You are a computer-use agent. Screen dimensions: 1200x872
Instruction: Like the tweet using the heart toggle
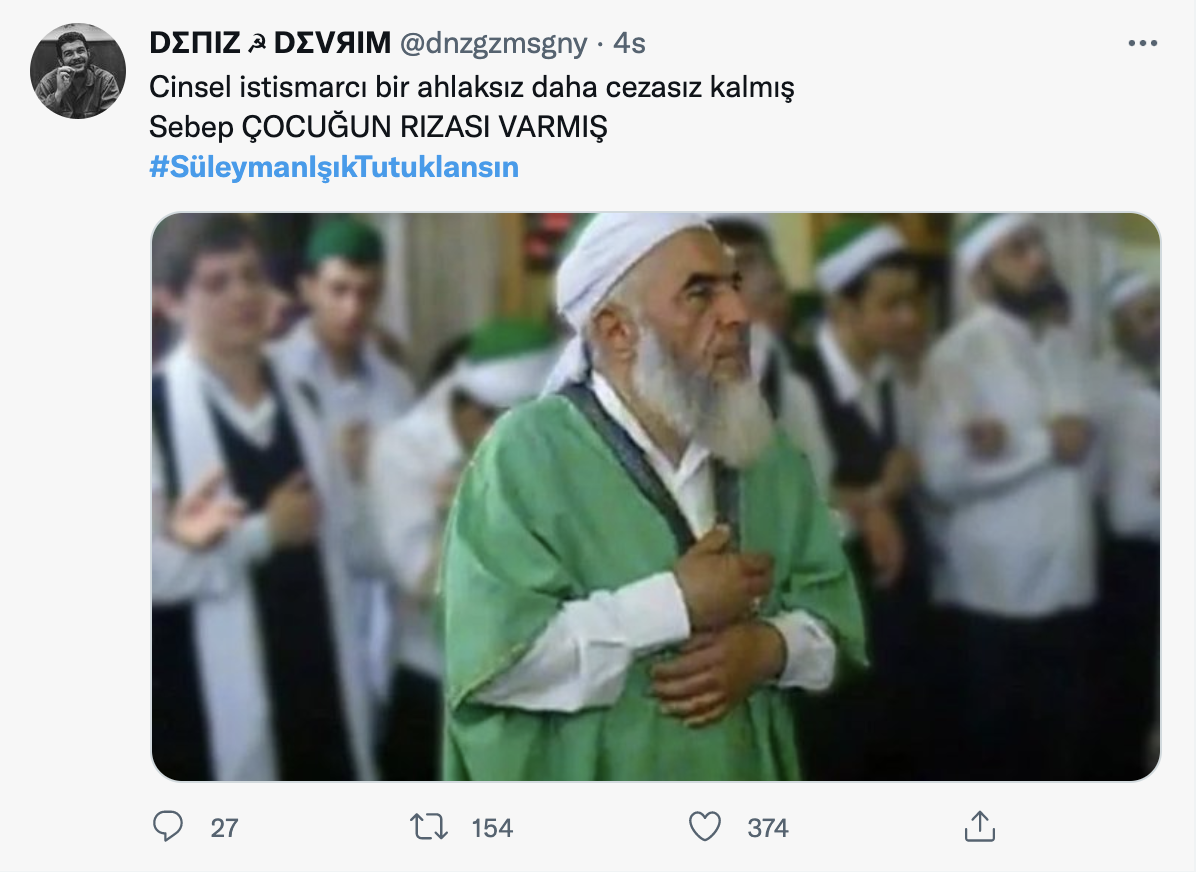709,827
